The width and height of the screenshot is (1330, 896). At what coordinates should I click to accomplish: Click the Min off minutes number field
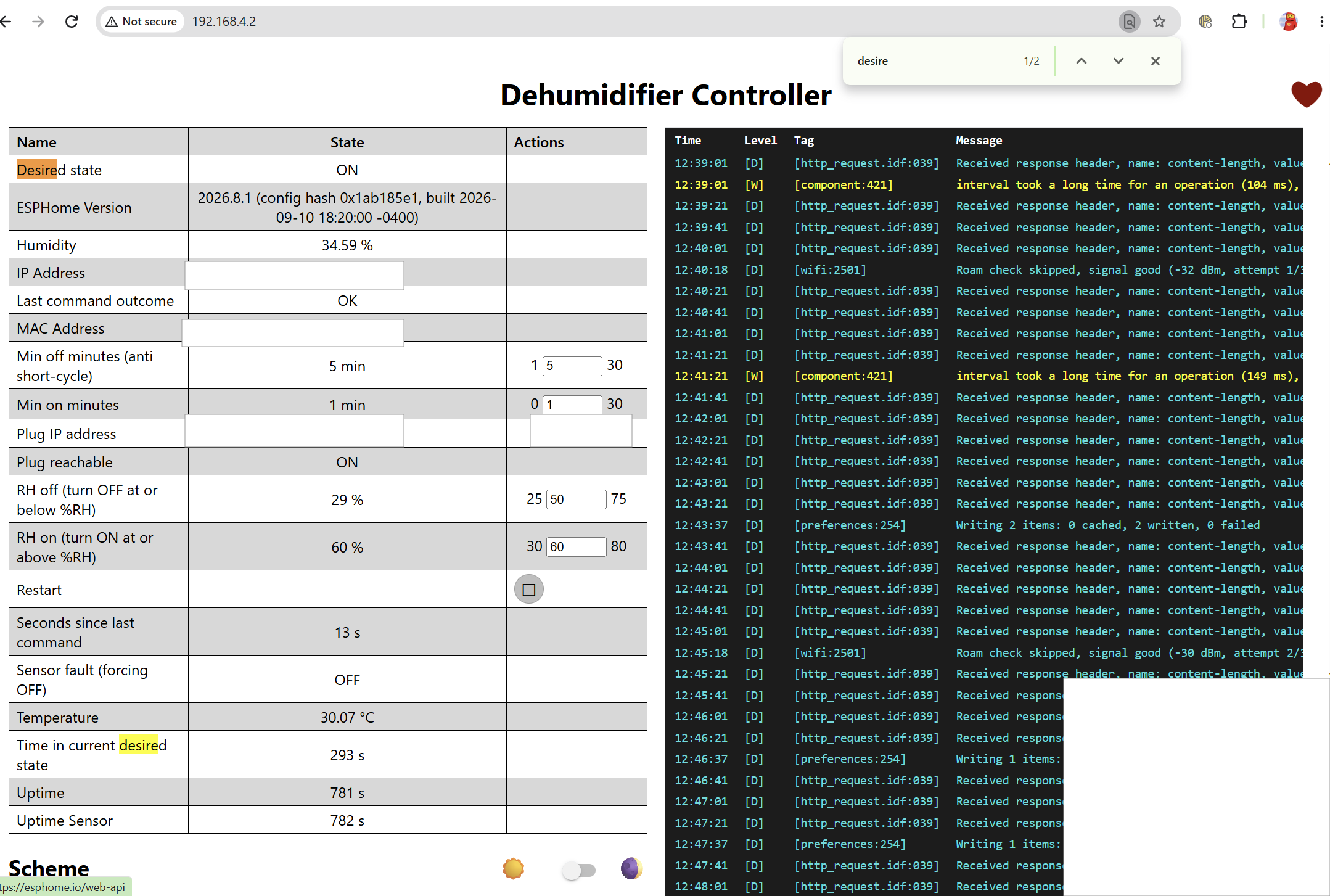[572, 366]
